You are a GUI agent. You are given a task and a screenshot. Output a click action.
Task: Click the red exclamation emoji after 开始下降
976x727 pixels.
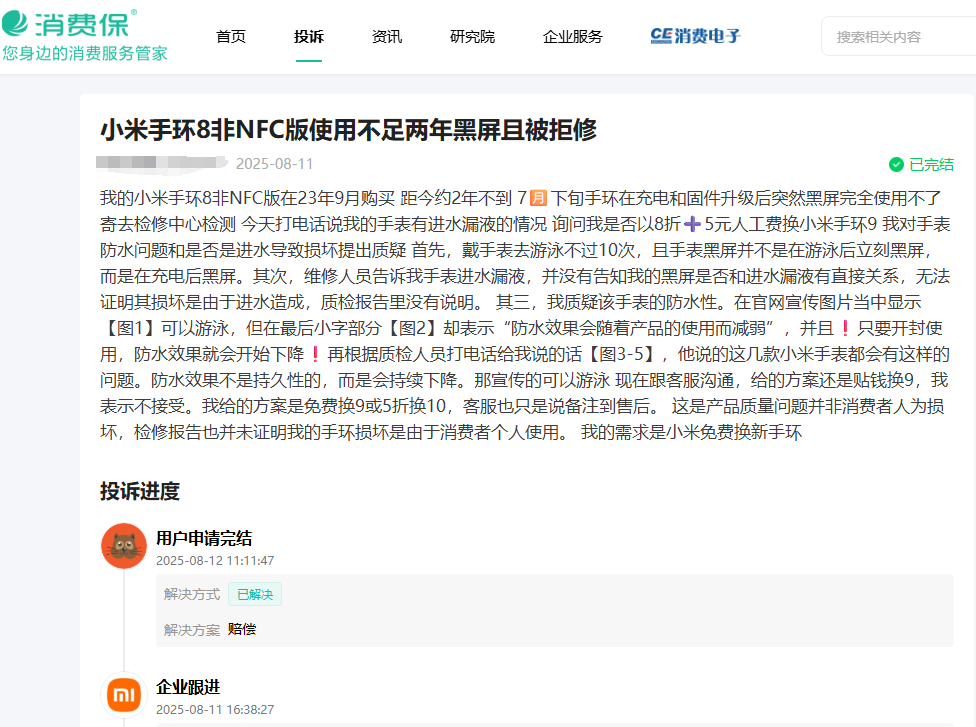click(x=316, y=354)
